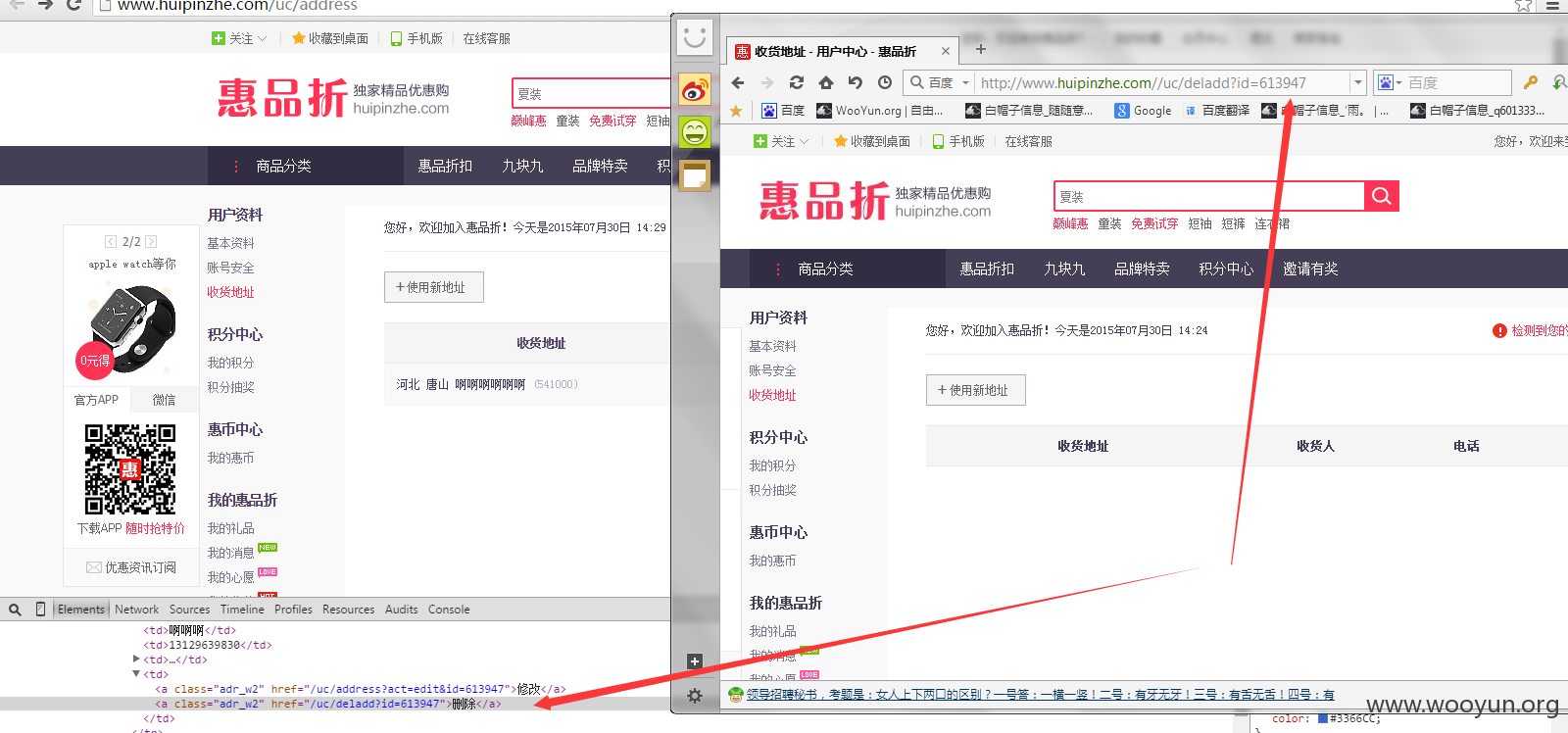Click the right-side 百度 search box

click(x=1458, y=82)
